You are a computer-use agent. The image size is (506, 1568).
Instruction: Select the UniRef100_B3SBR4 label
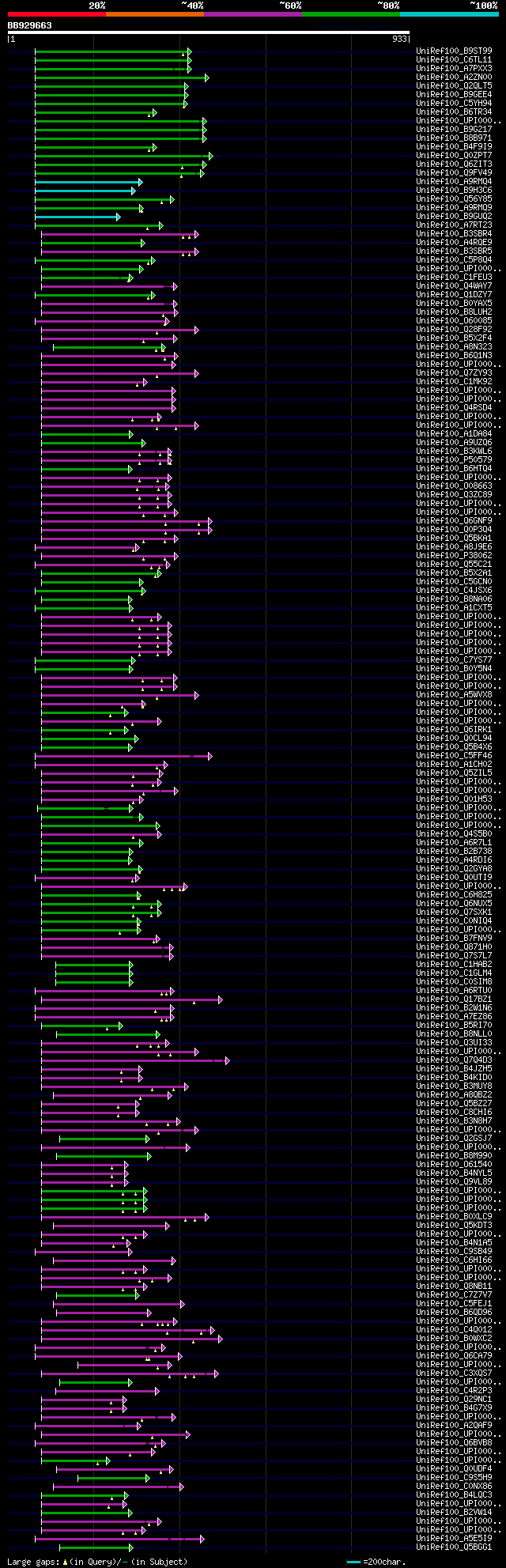[454, 234]
